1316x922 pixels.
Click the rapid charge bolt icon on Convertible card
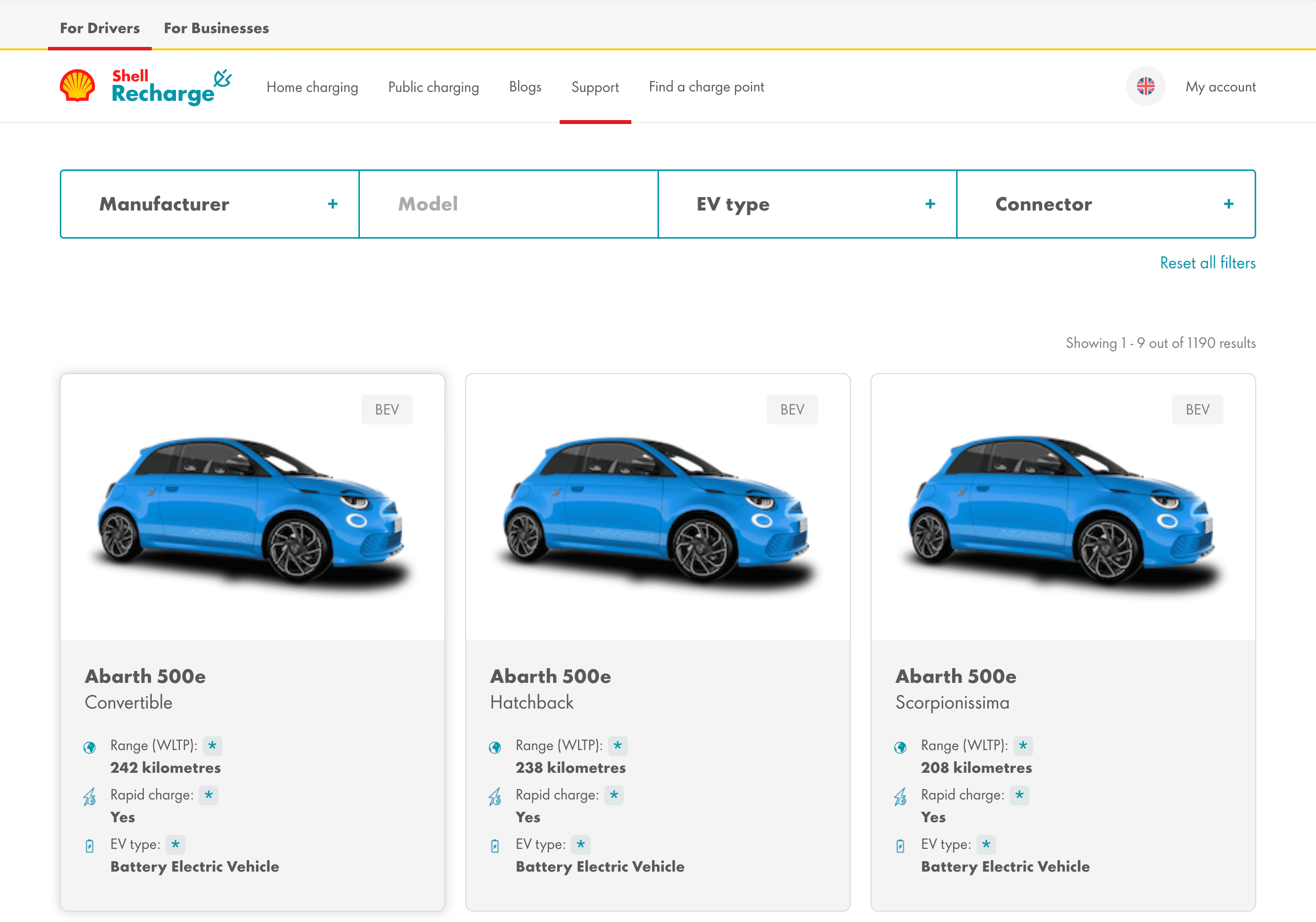click(x=89, y=796)
